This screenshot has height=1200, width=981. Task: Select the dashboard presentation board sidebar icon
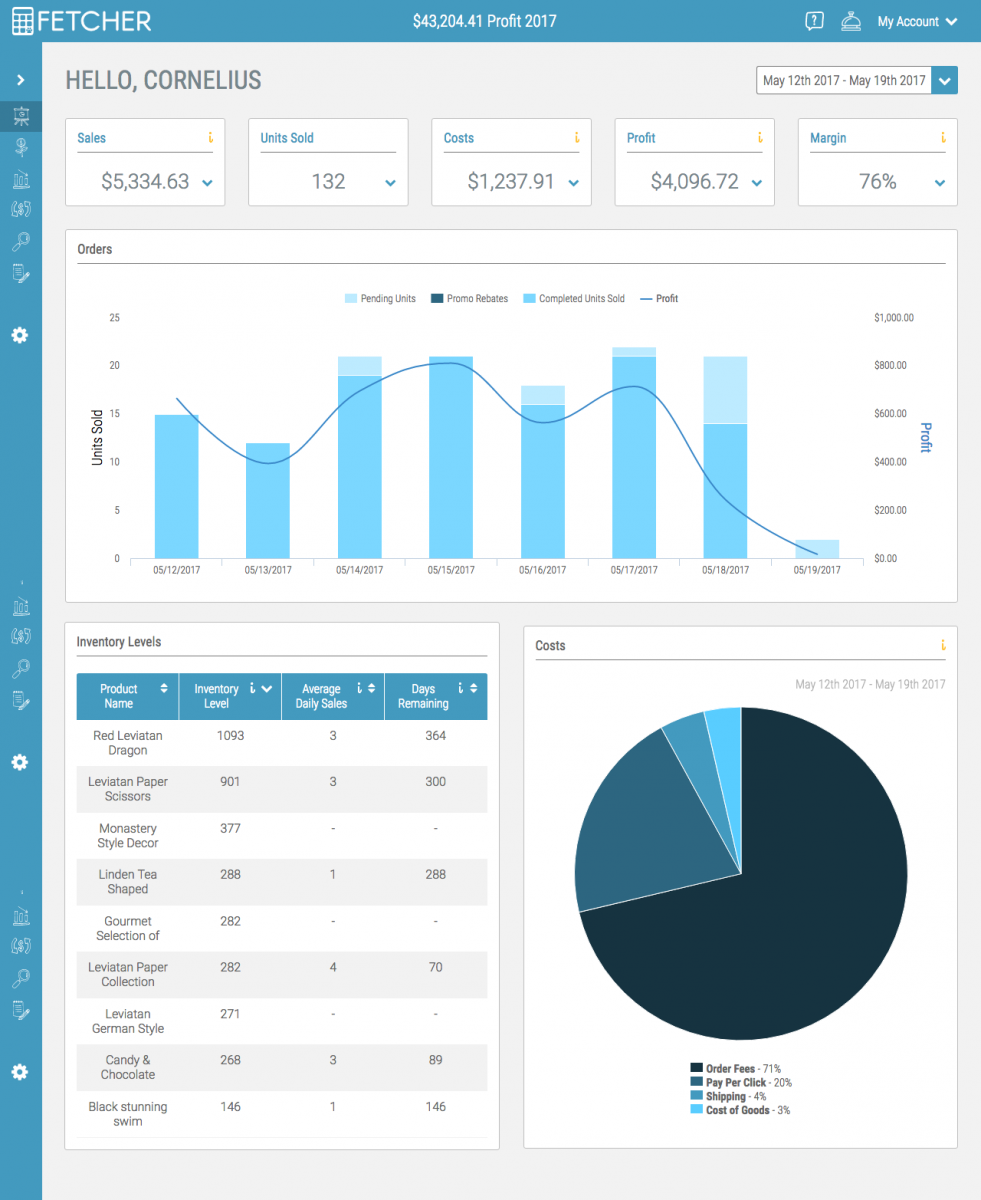pyautogui.click(x=20, y=117)
